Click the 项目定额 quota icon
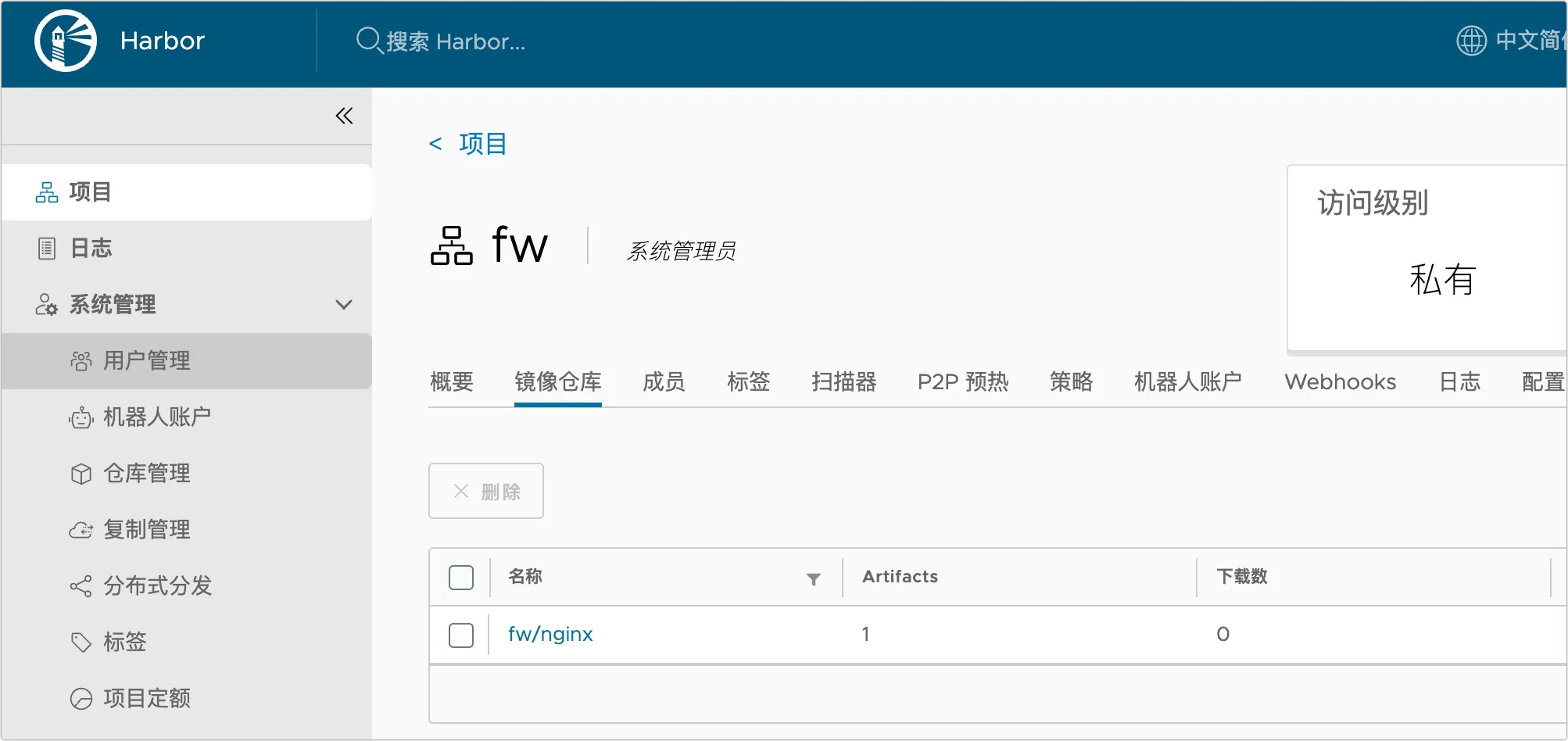 [x=81, y=699]
